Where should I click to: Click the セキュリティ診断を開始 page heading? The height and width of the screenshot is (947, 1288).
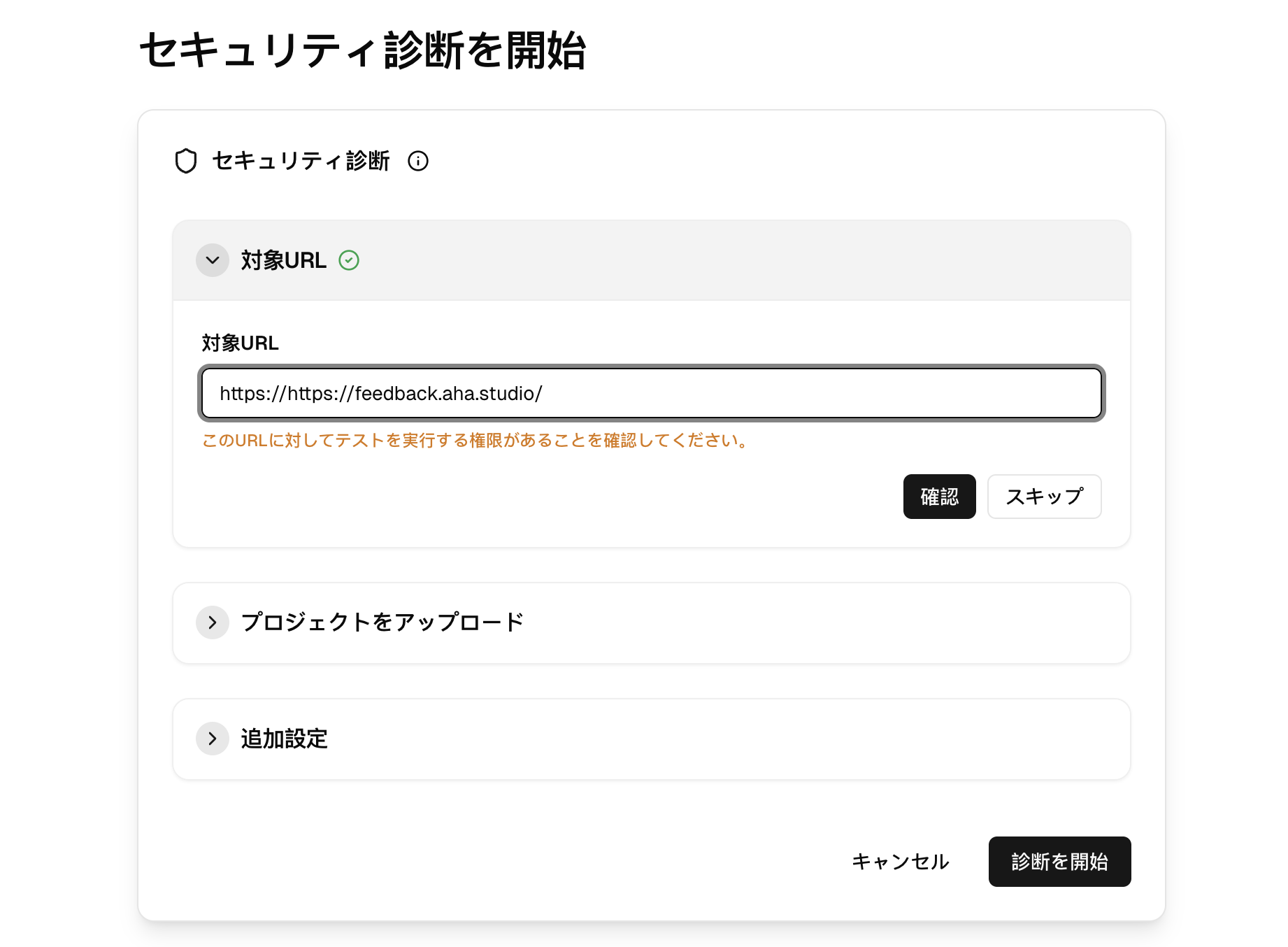pos(362,50)
